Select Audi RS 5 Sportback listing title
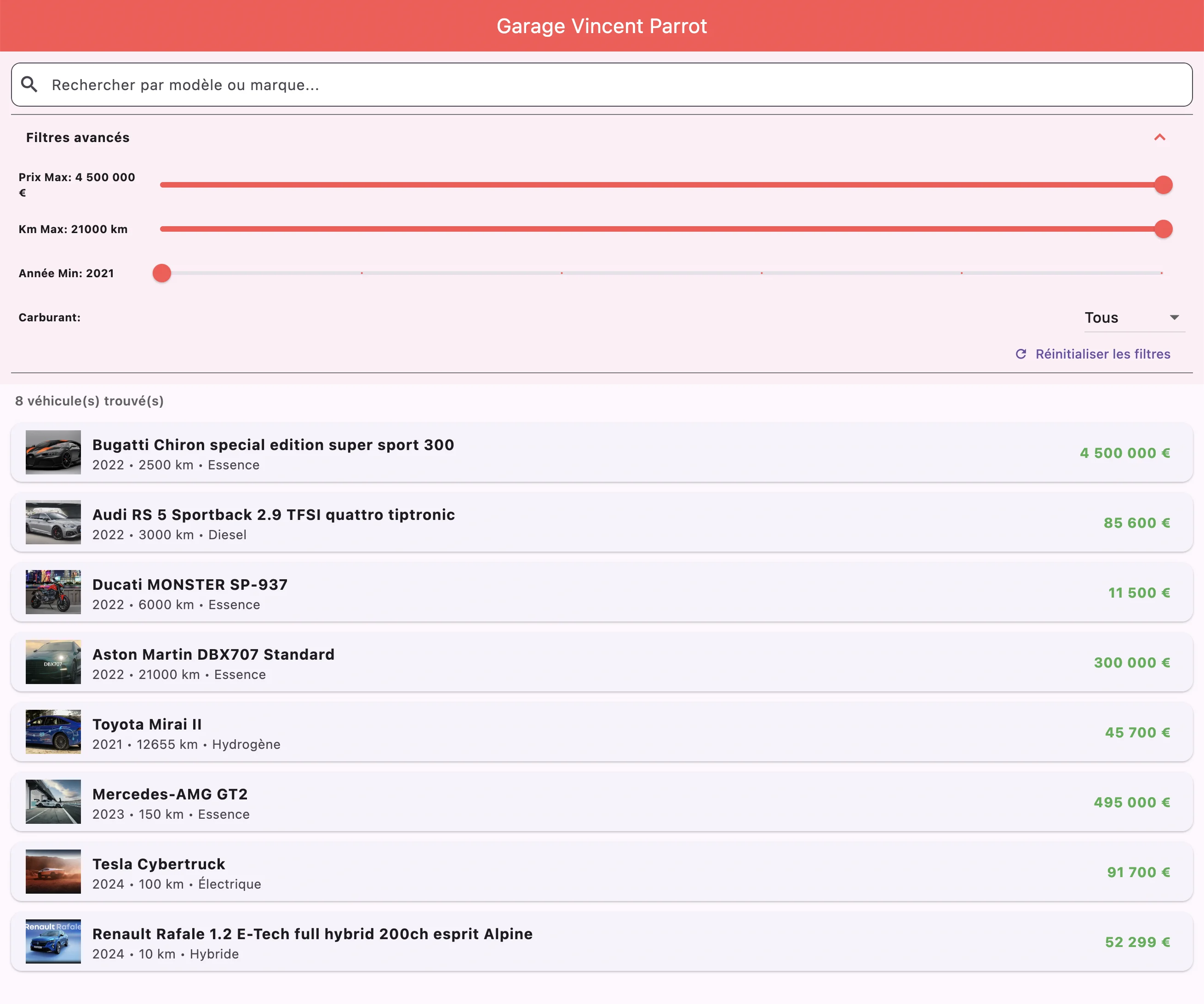This screenshot has width=1204, height=1004. point(274,514)
